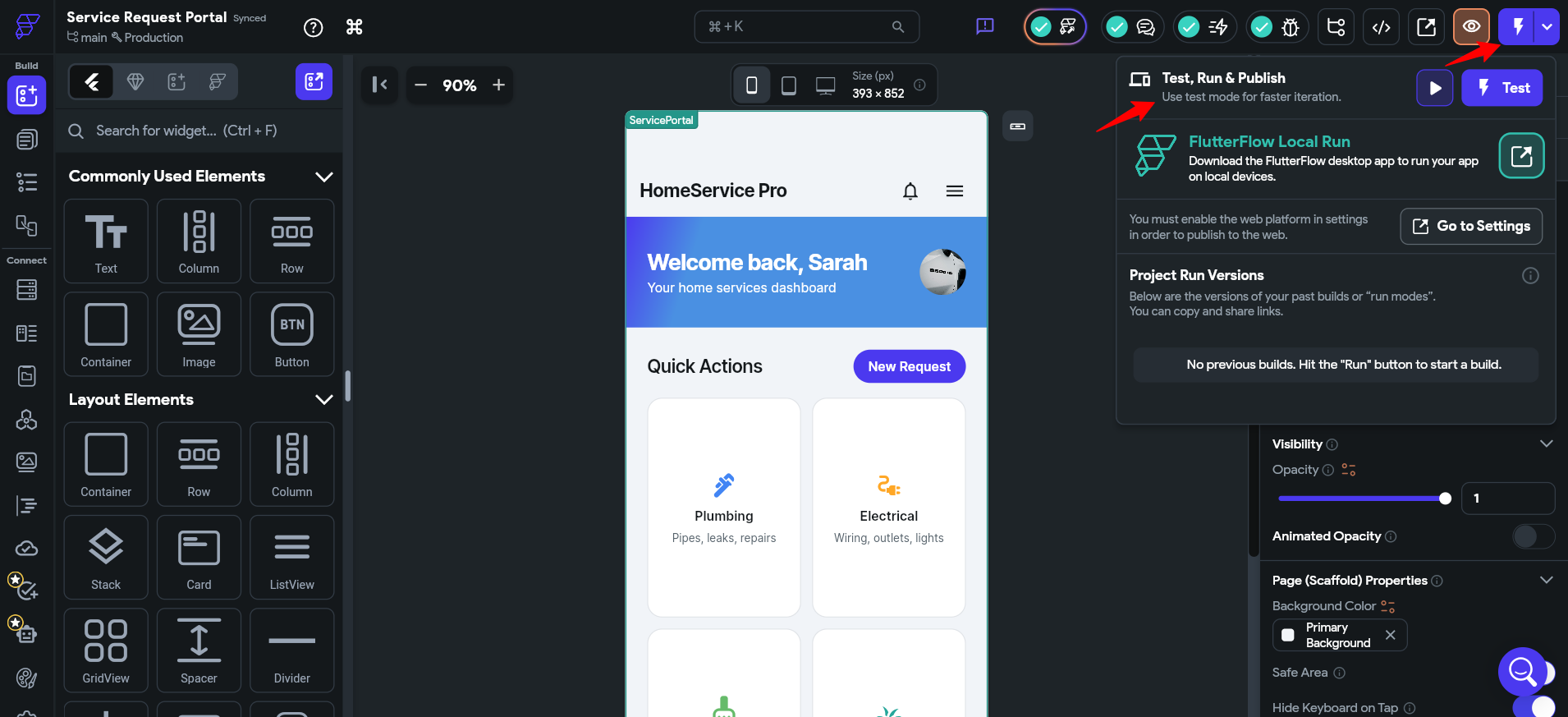Click the notification bell in app preview
This screenshot has height=717, width=1568.
910,191
